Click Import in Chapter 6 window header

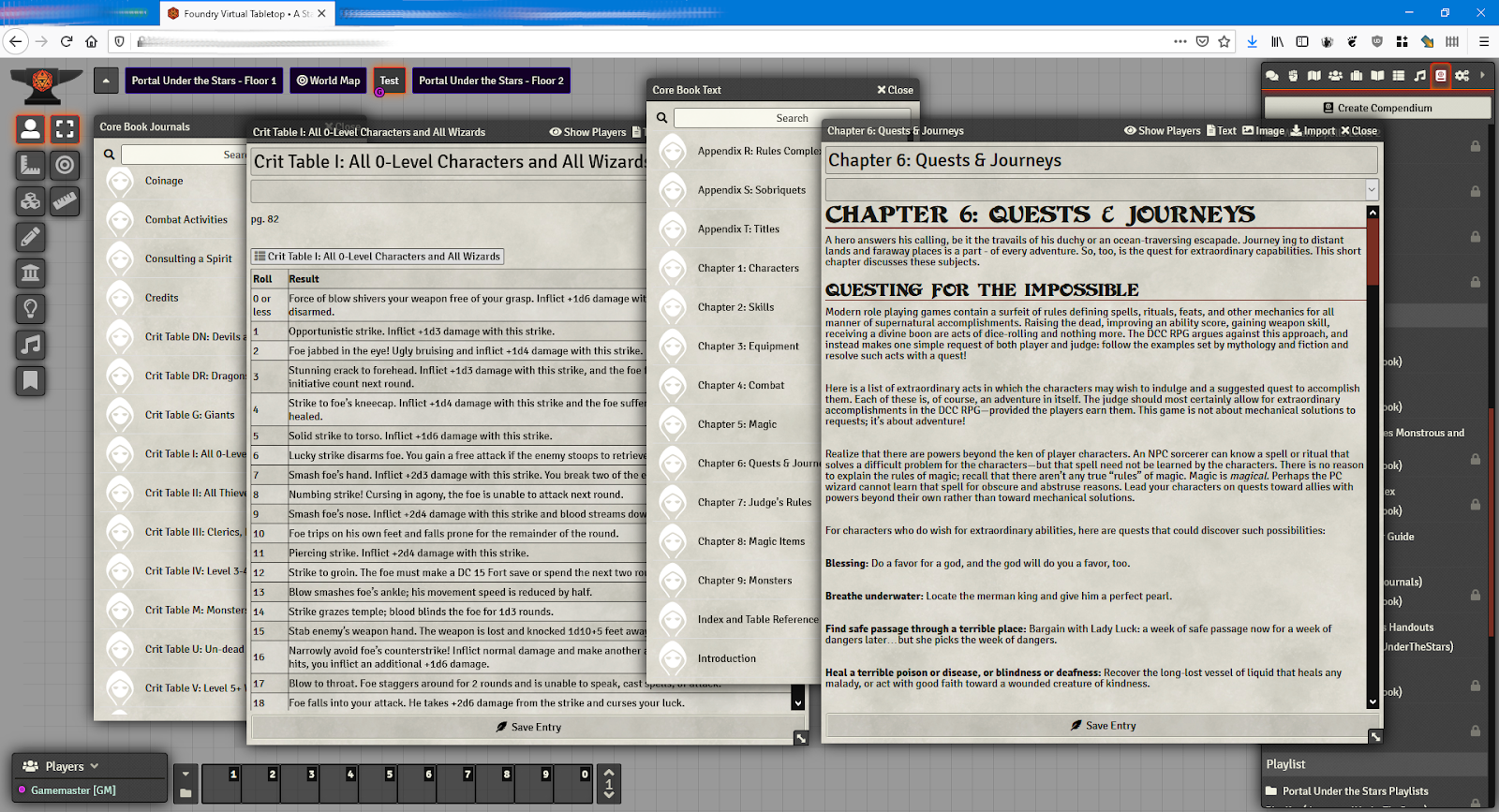tap(1313, 131)
